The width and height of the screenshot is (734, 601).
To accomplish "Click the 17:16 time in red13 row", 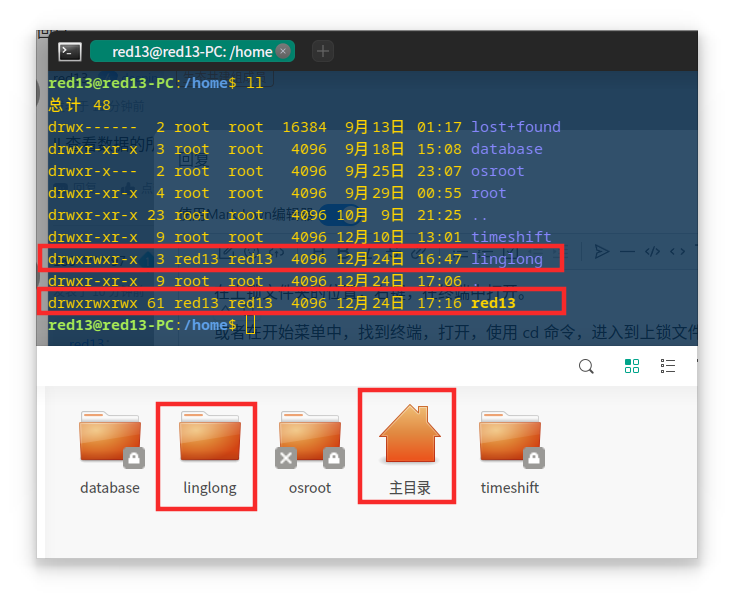I will [439, 303].
